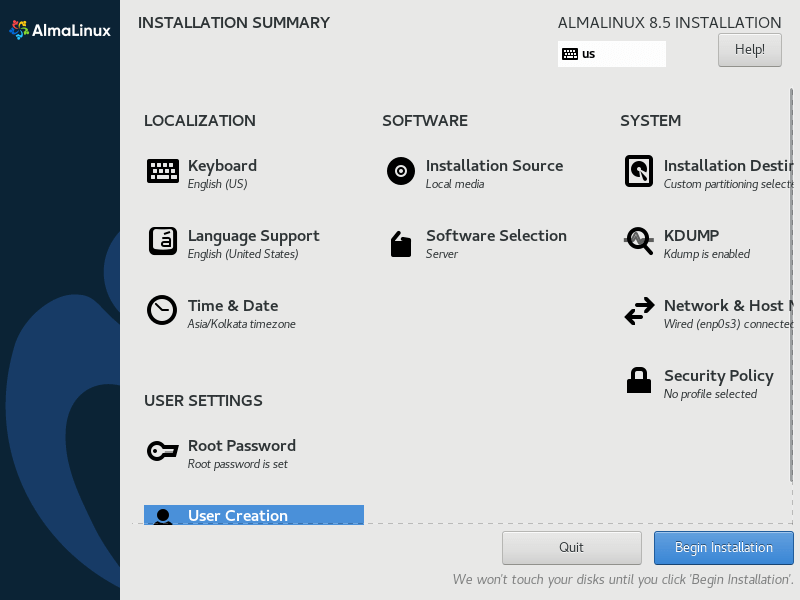Click the Network & Host arrows icon
This screenshot has width=800, height=600.
(x=639, y=311)
